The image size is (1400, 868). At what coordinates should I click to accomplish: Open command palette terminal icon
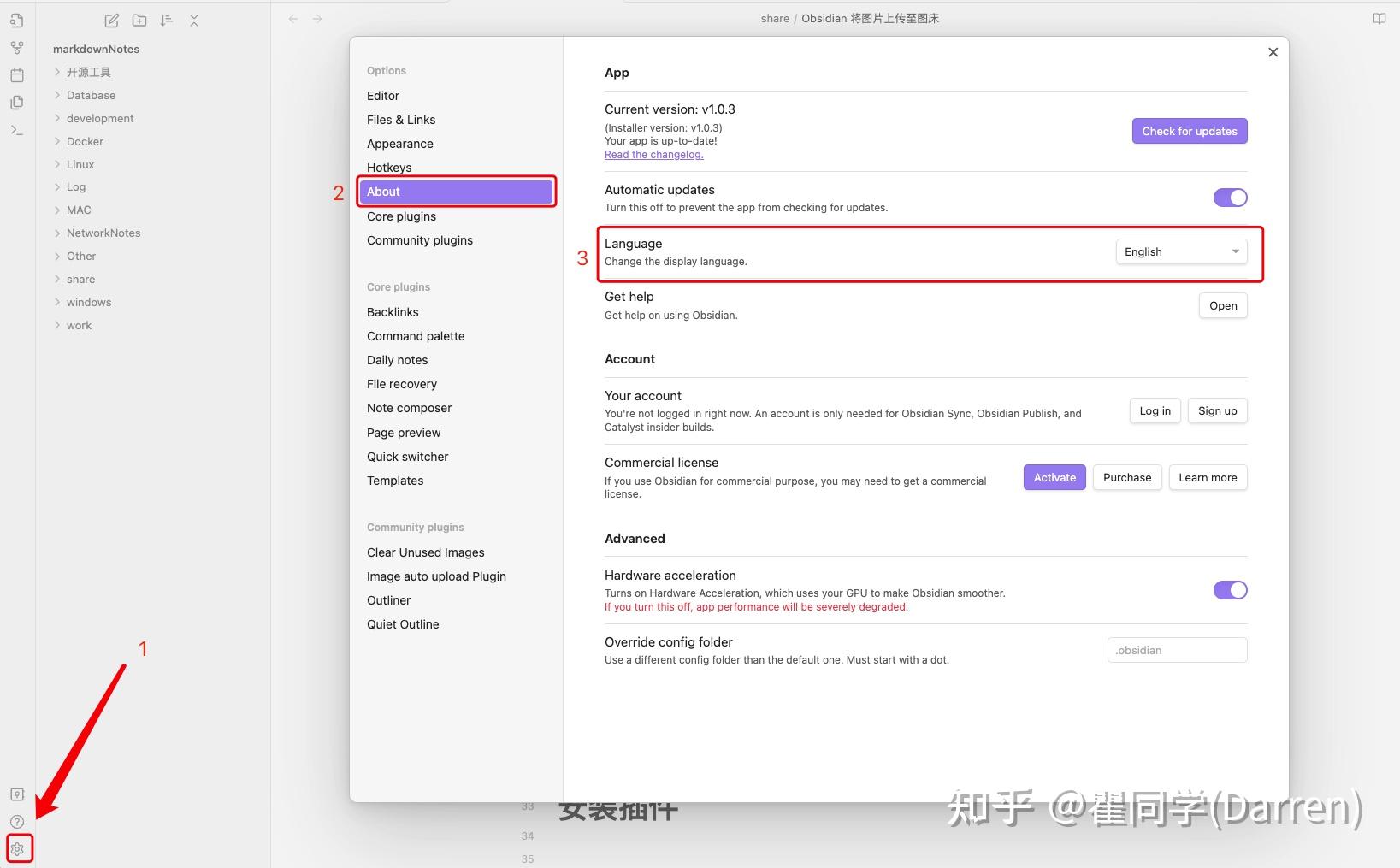(16, 130)
